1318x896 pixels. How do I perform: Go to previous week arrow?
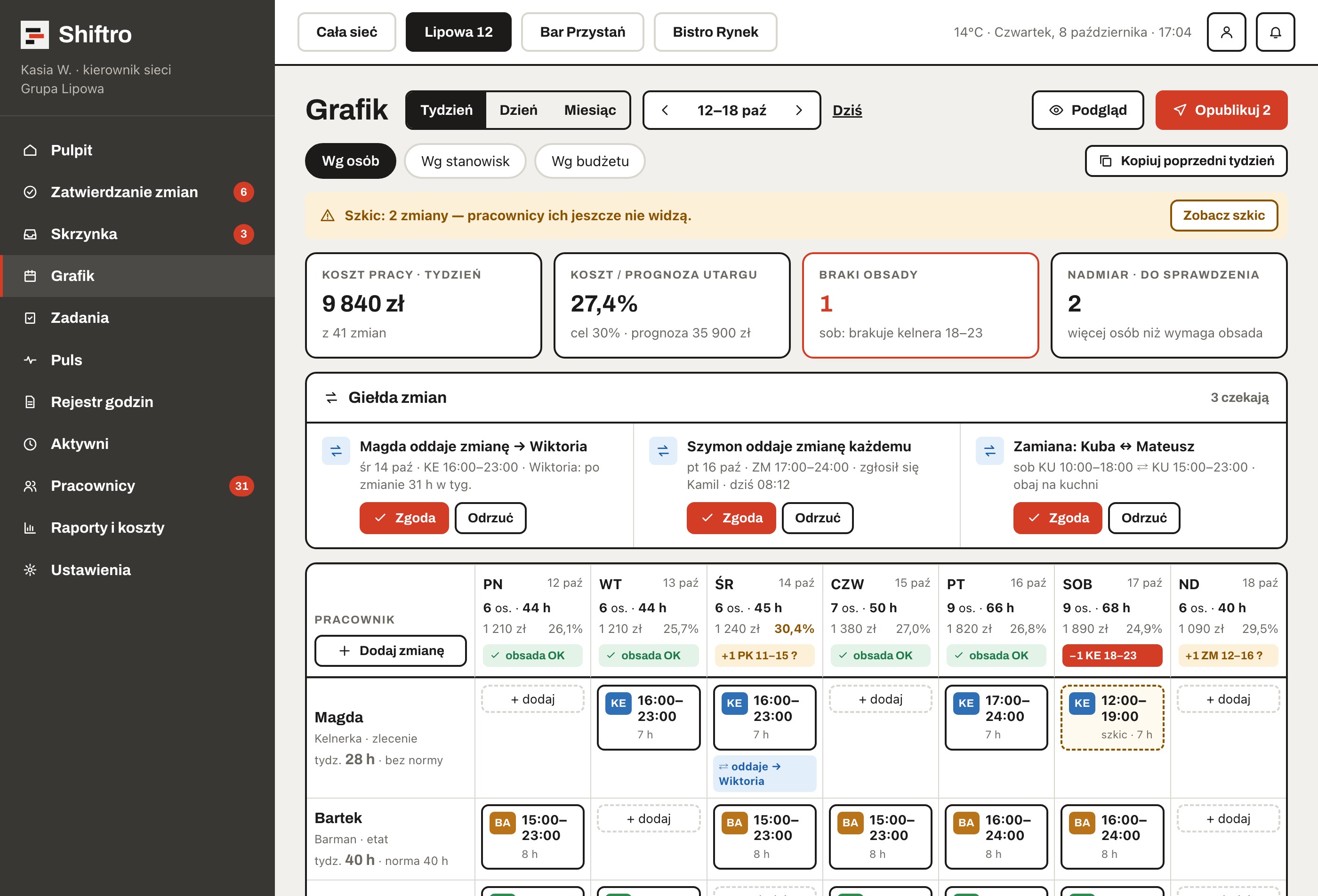pyautogui.click(x=665, y=110)
